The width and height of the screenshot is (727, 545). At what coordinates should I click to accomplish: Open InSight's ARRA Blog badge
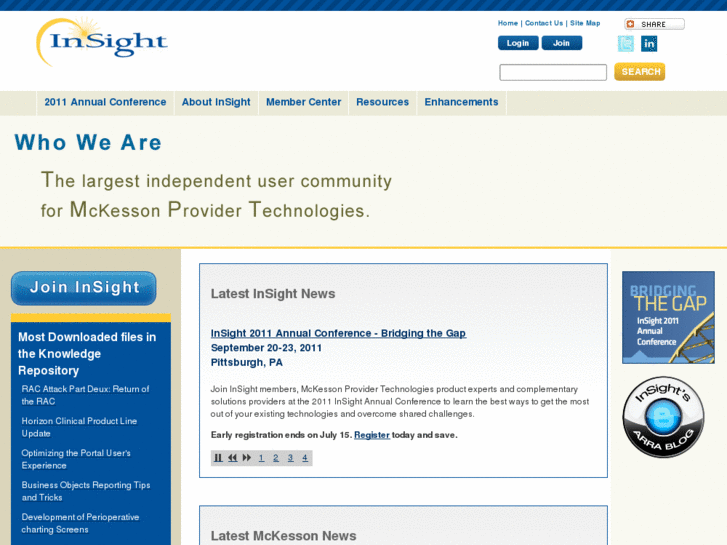pyautogui.click(x=663, y=417)
